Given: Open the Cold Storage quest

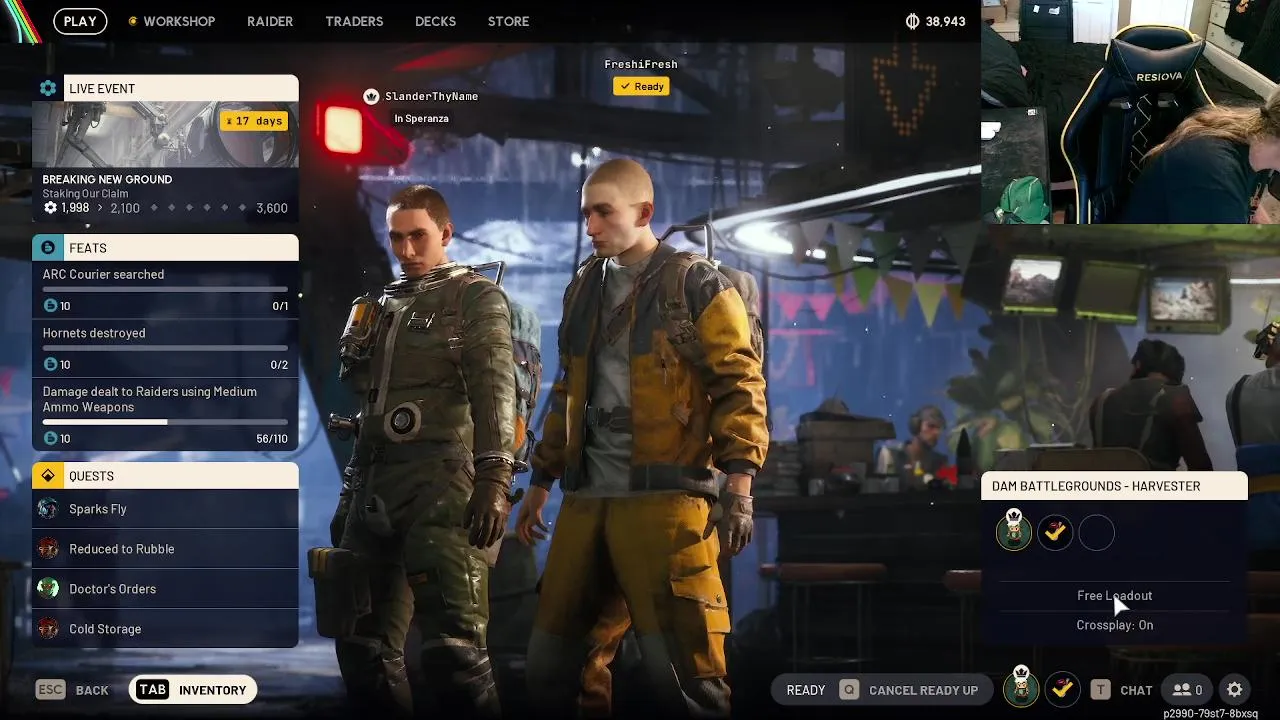Looking at the screenshot, I should coord(165,629).
